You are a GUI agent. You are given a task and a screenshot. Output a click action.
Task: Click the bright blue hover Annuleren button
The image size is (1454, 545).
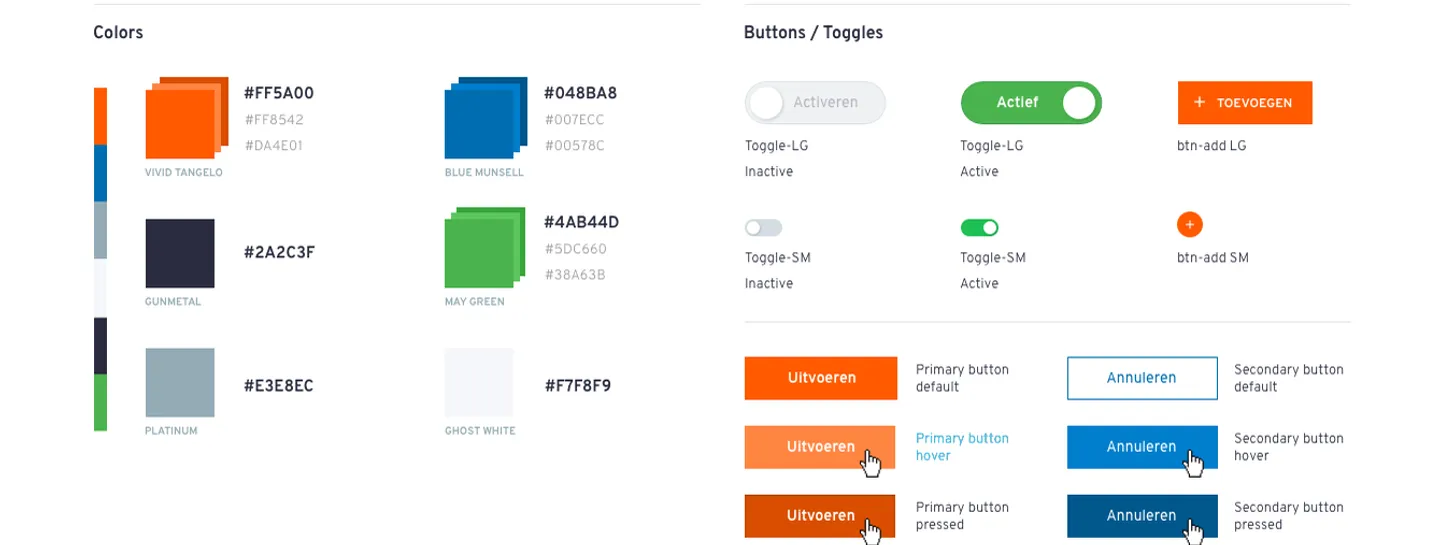[1142, 447]
